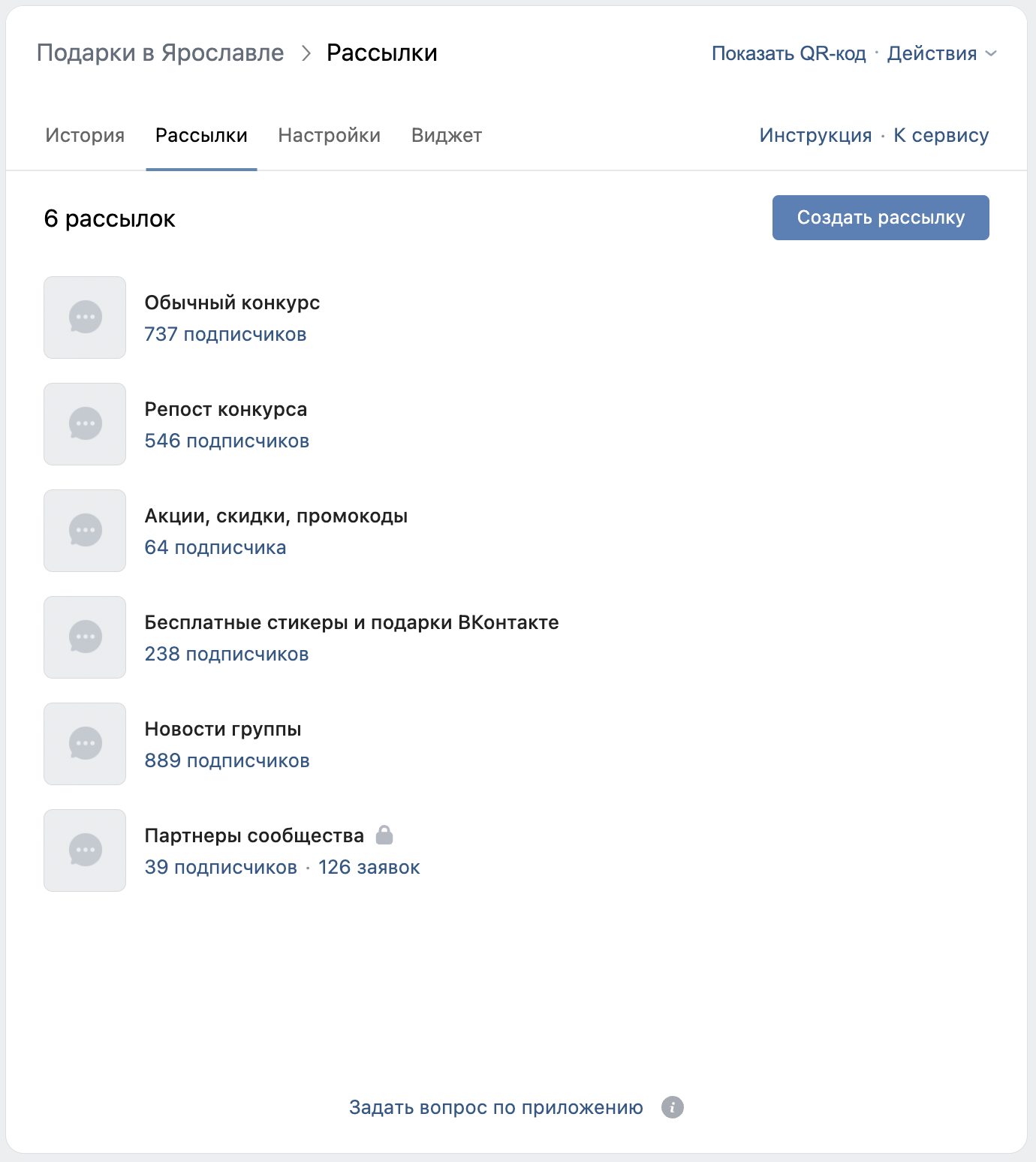
Task: Expand the Действия dropdown menu
Action: 941,53
